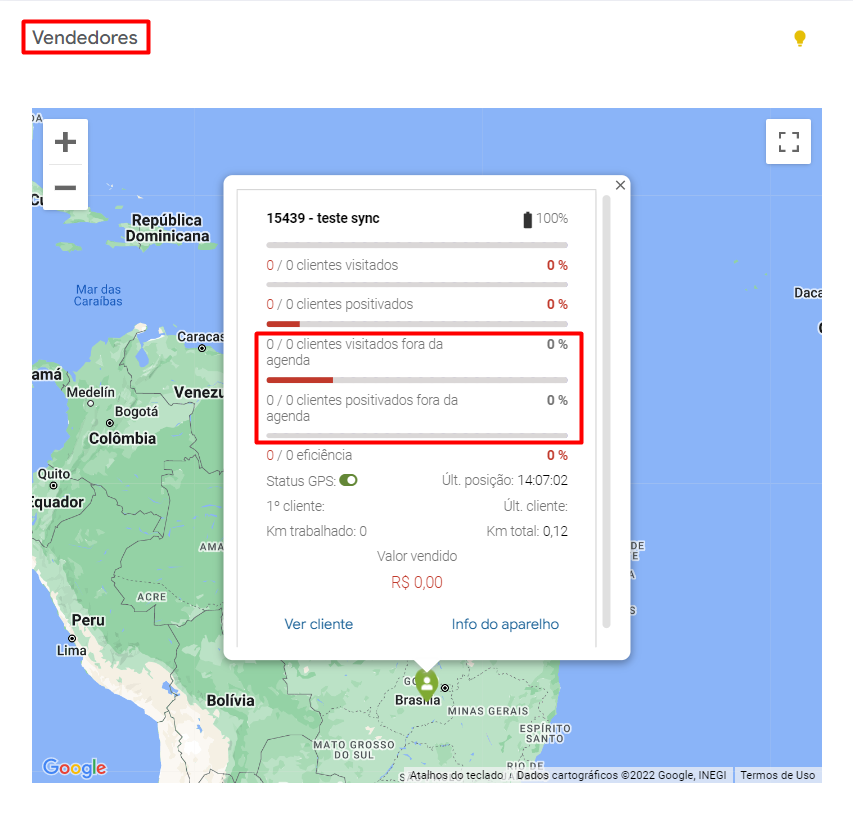Toggle the Status GPS switch
Image resolution: width=853 pixels, height=813 pixels.
(348, 480)
